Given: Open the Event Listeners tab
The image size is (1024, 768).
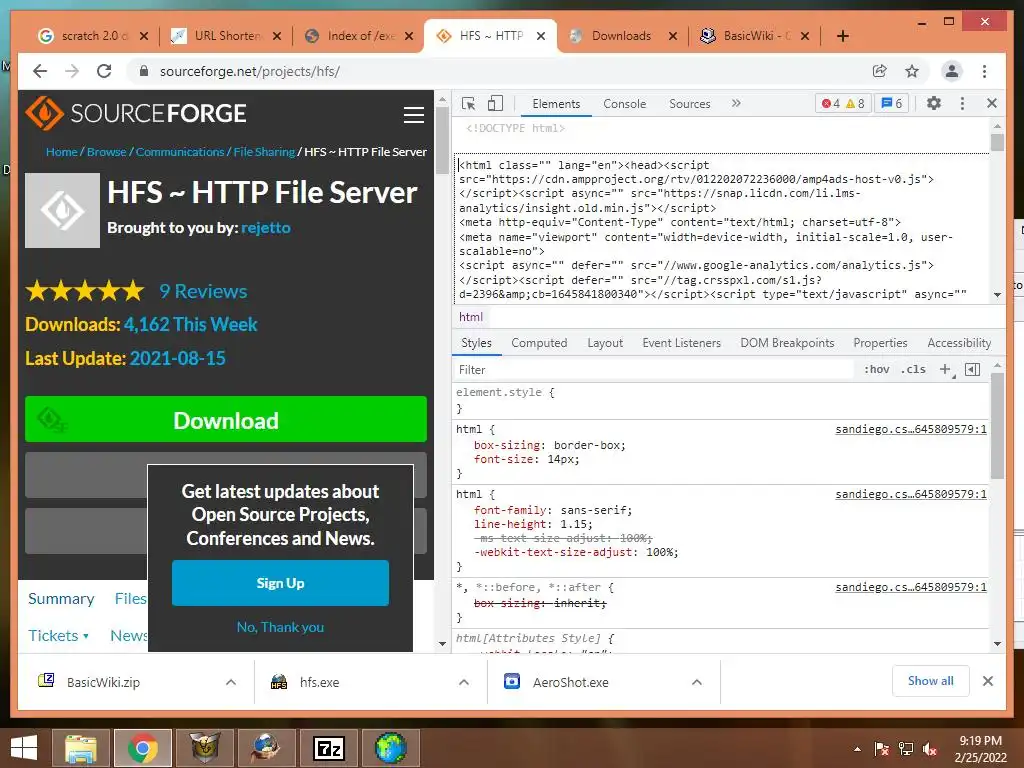Looking at the screenshot, I should pos(681,343).
